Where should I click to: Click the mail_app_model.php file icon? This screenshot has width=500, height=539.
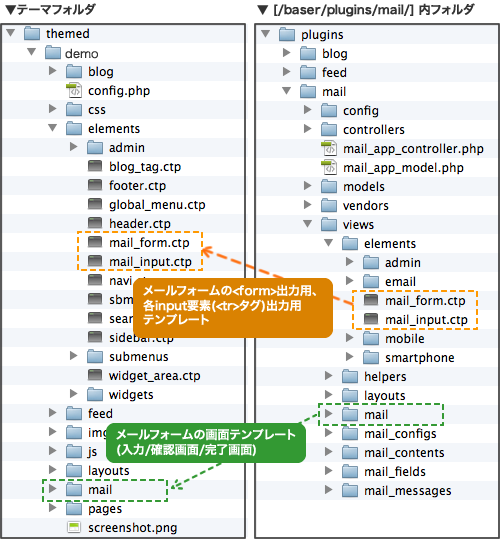pyautogui.click(x=329, y=167)
